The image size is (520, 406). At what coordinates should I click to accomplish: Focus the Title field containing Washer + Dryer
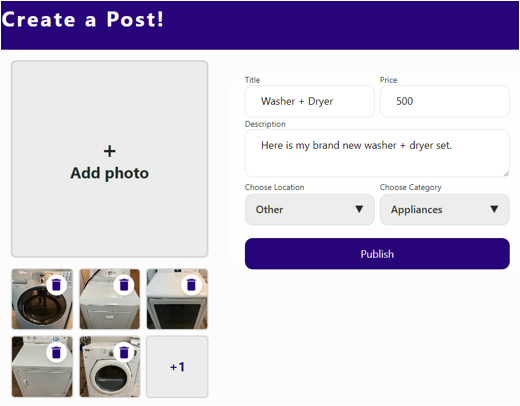tap(310, 101)
